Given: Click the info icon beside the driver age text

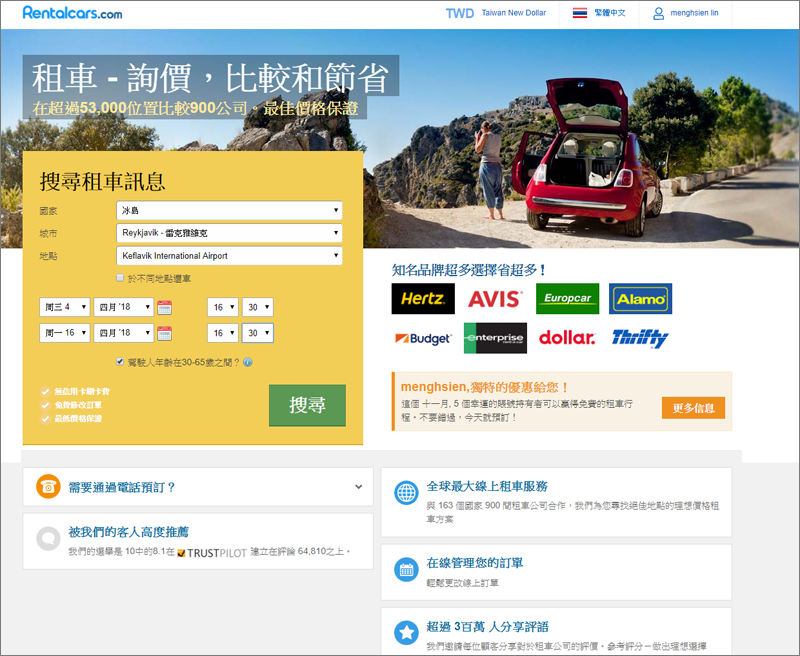Looking at the screenshot, I should [x=248, y=362].
